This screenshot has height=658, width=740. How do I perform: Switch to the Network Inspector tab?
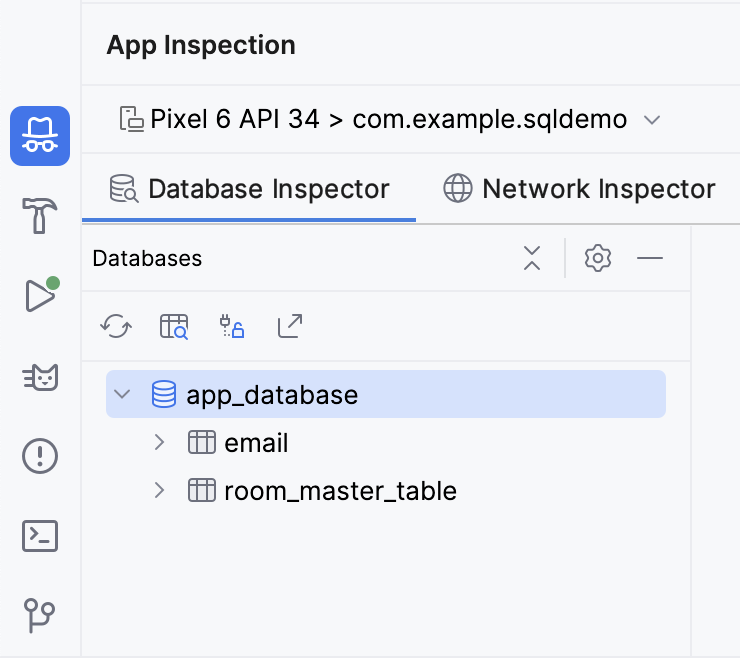[580, 189]
